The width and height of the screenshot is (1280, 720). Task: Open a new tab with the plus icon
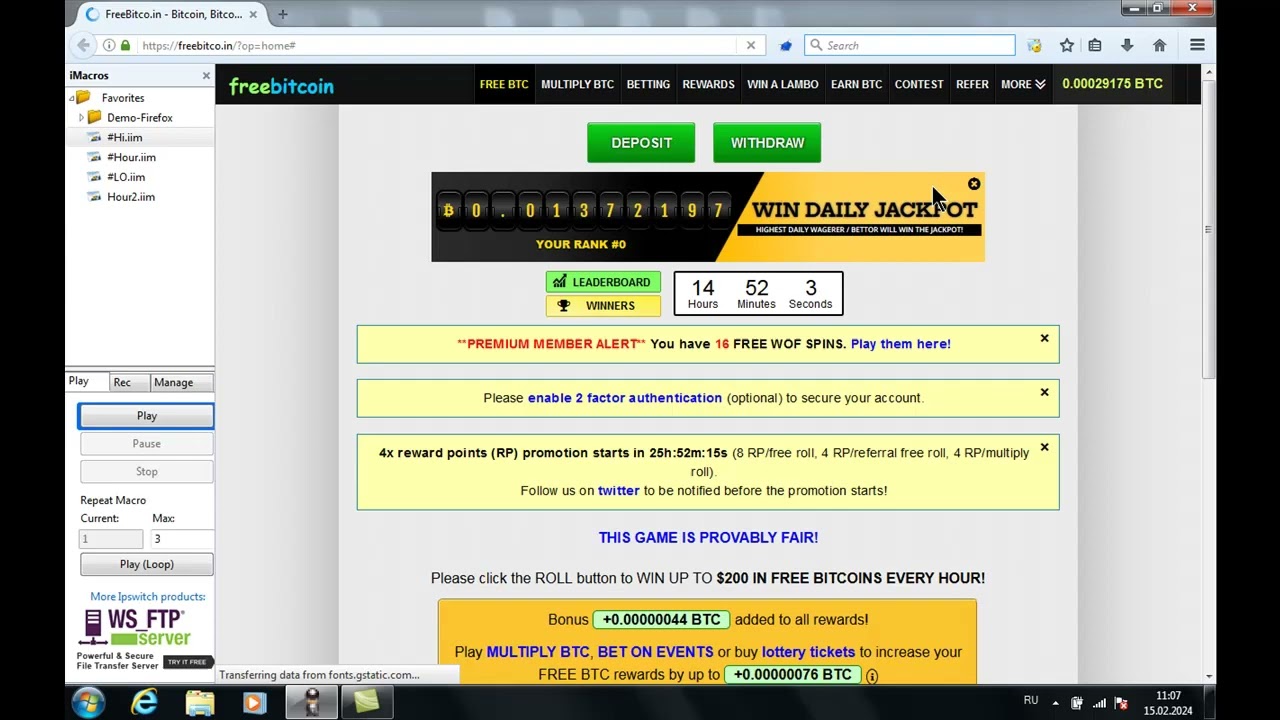coord(283,14)
